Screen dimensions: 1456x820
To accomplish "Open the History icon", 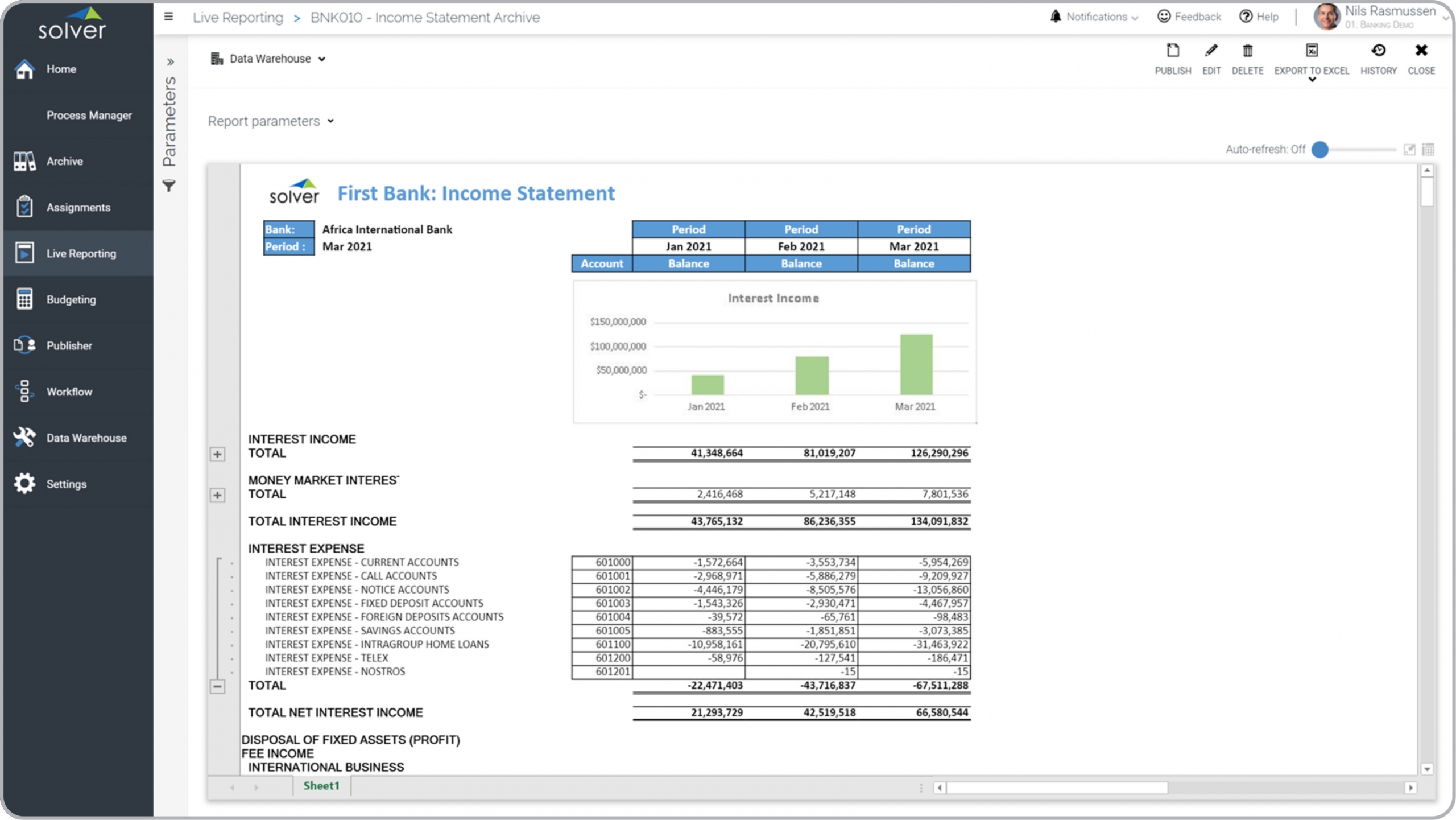I will click(1378, 51).
